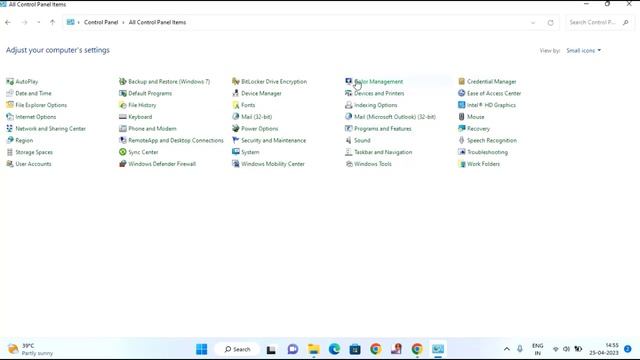This screenshot has height=360, width=640.
Task: Open RemoteApp and Desktop Connections link
Action: coord(176,140)
